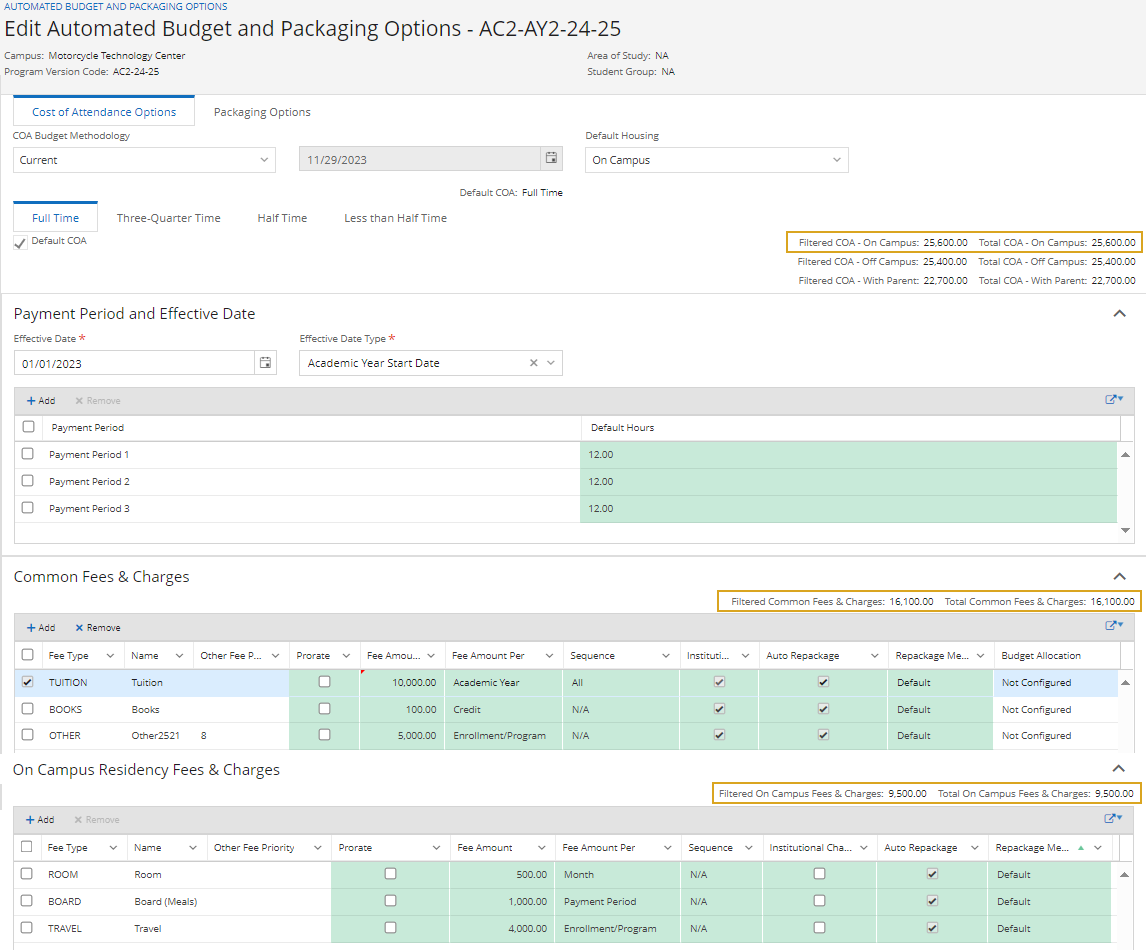
Task: Select the Half Time tab
Action: pyautogui.click(x=282, y=217)
